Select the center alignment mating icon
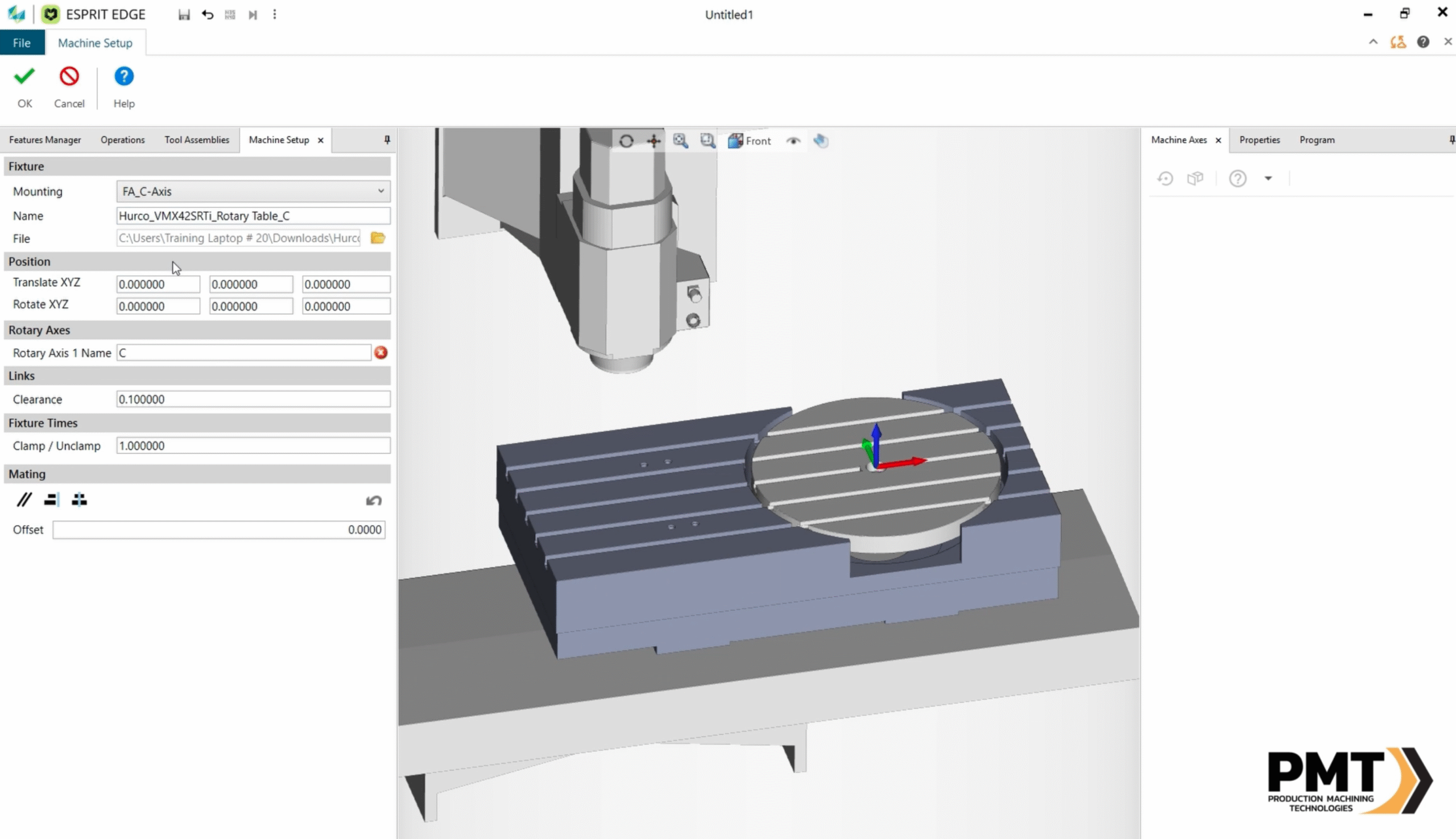The height and width of the screenshot is (839, 1456). point(79,499)
